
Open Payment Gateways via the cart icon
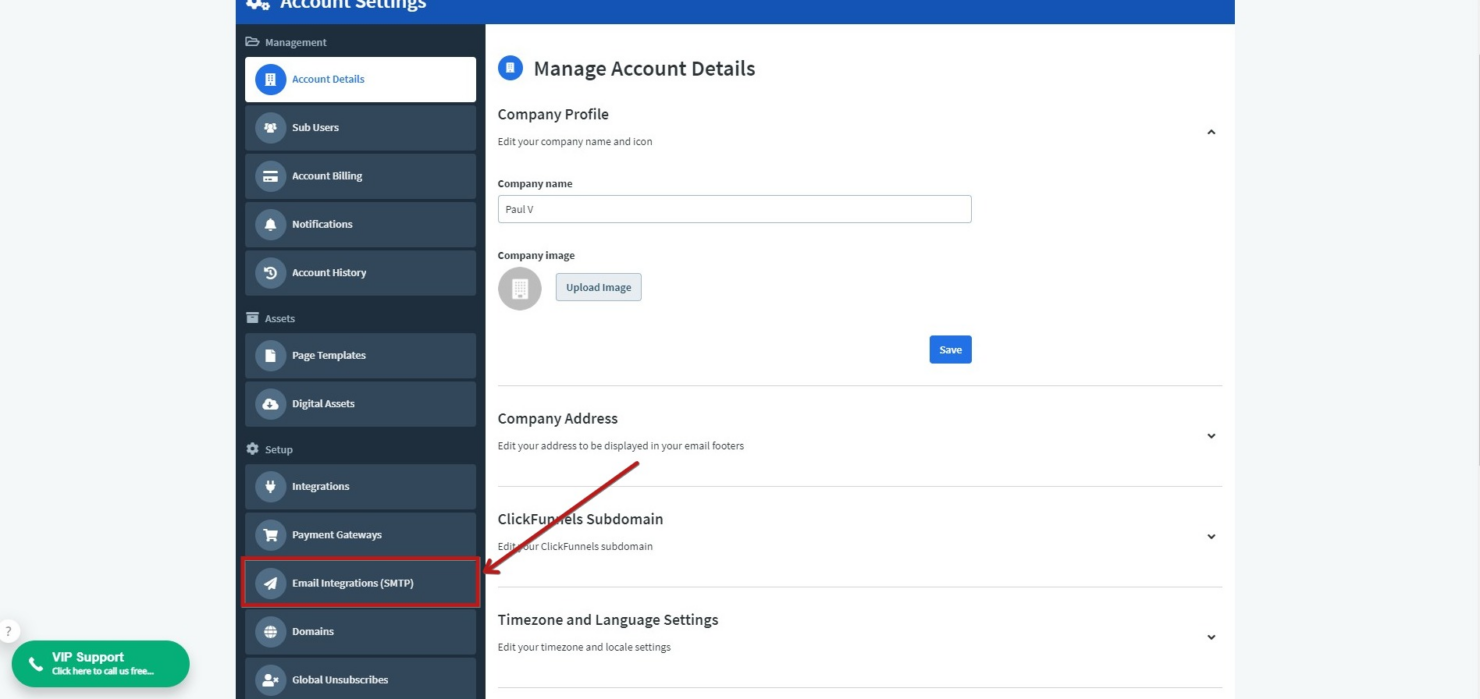pos(270,534)
